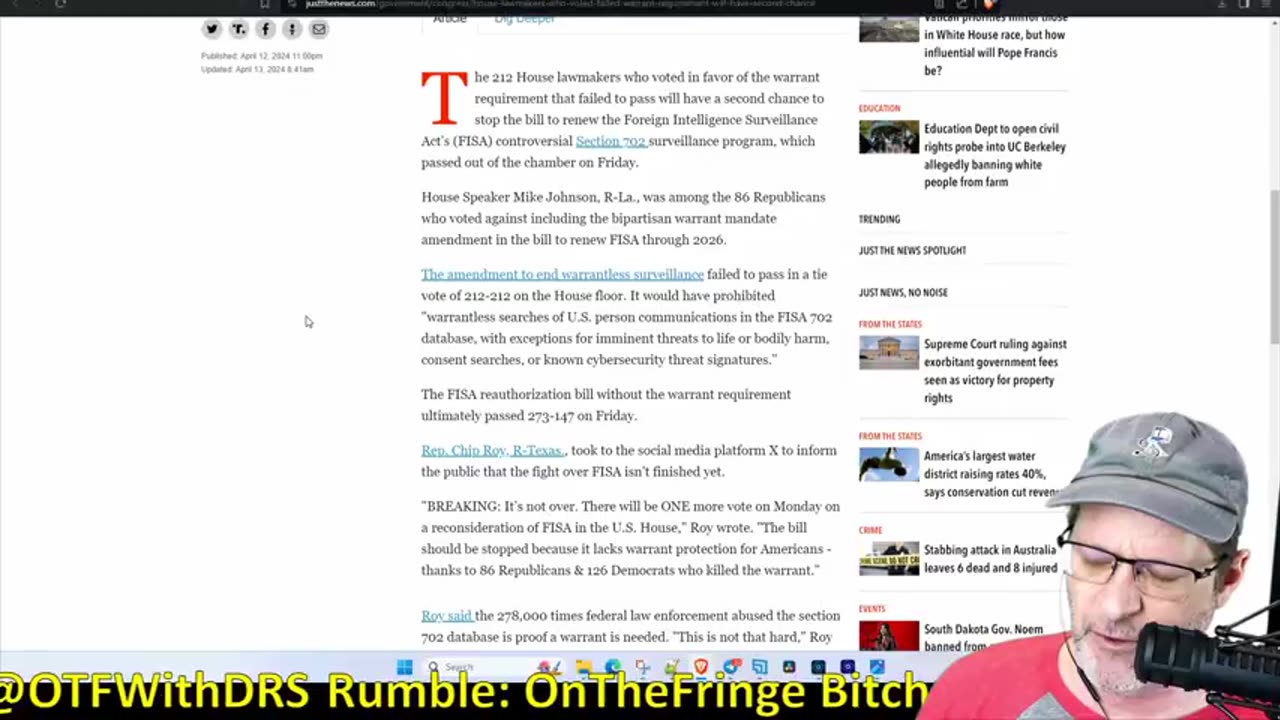Share the article by email

(x=318, y=29)
